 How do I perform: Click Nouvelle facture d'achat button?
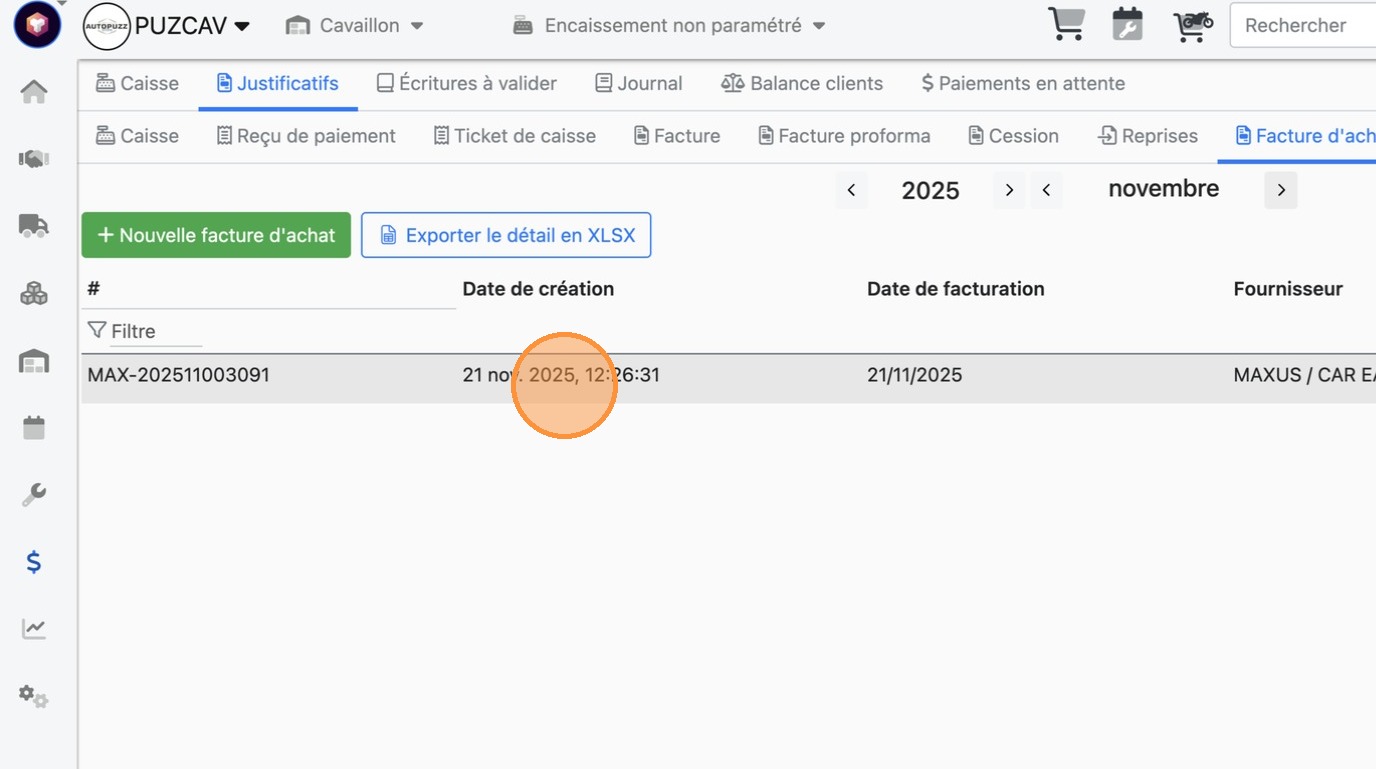click(x=216, y=235)
